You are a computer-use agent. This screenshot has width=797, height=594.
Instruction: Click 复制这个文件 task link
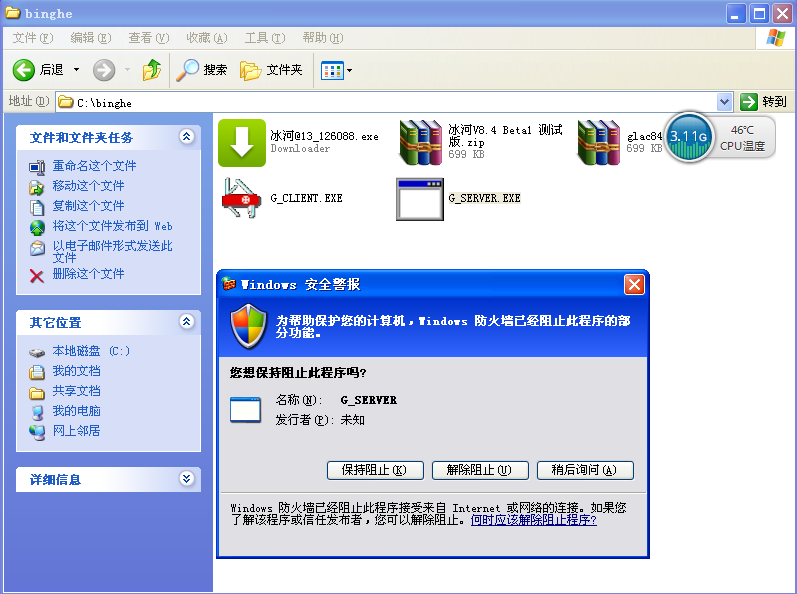pyautogui.click(x=88, y=206)
